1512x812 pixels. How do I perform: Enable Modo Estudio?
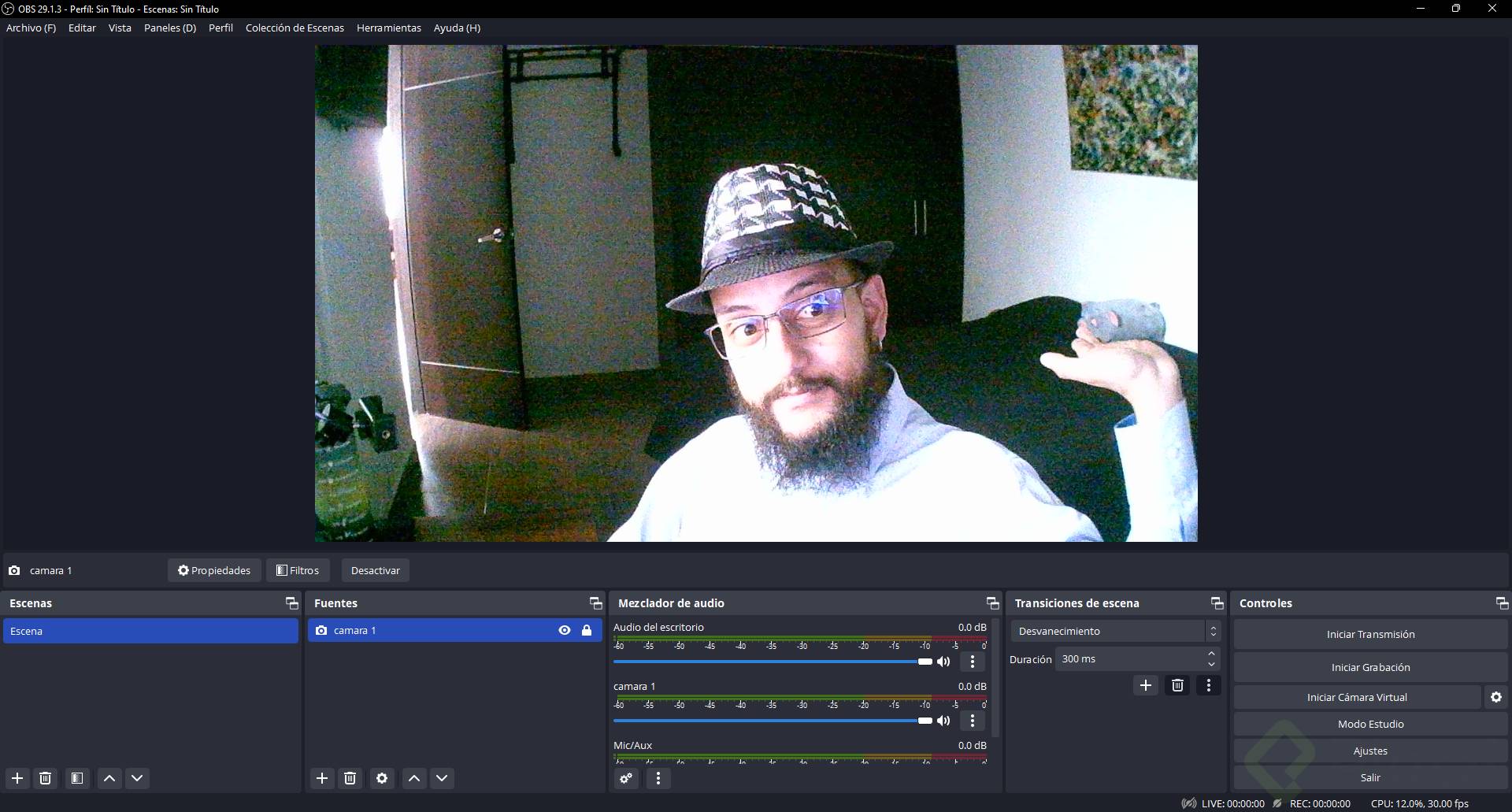pos(1370,724)
